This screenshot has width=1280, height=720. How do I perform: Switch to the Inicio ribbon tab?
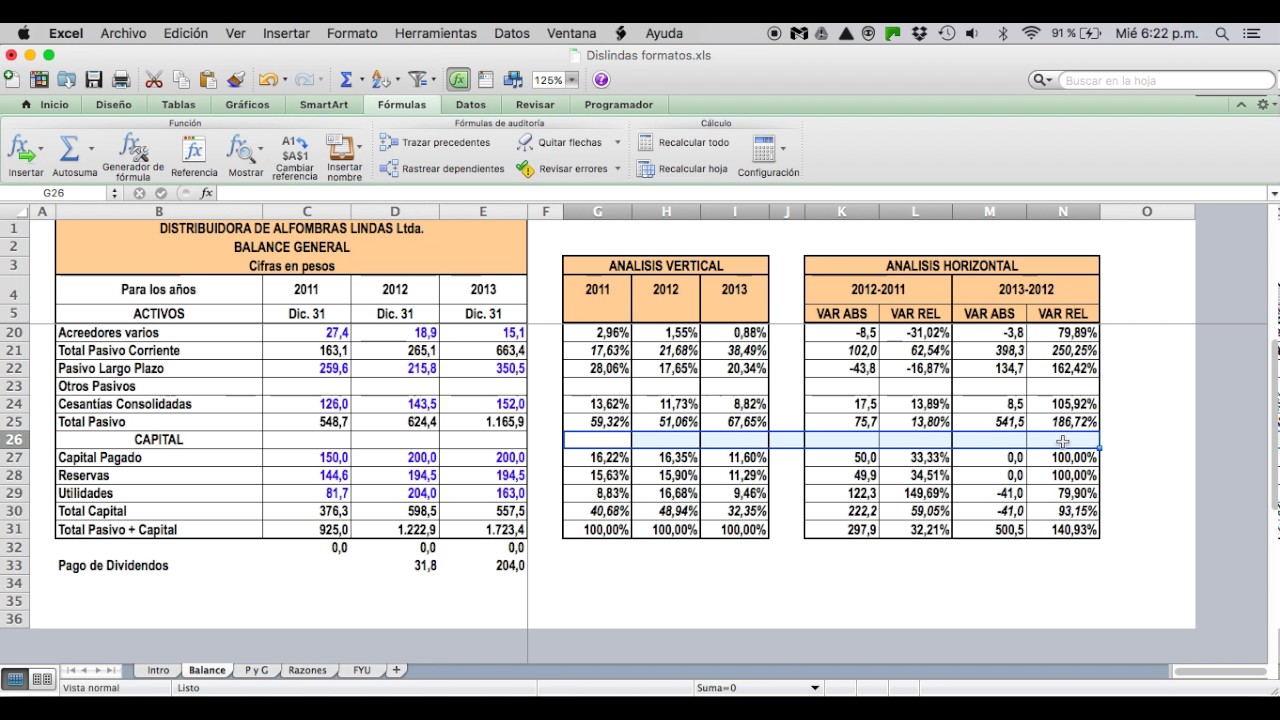coord(45,104)
